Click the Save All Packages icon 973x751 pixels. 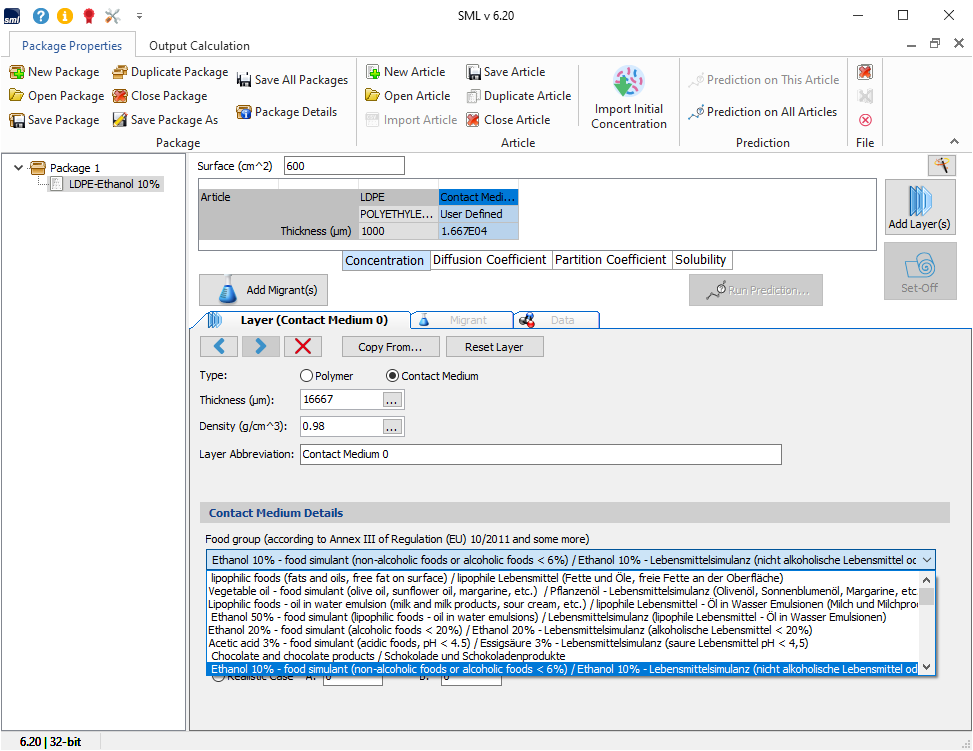point(244,80)
